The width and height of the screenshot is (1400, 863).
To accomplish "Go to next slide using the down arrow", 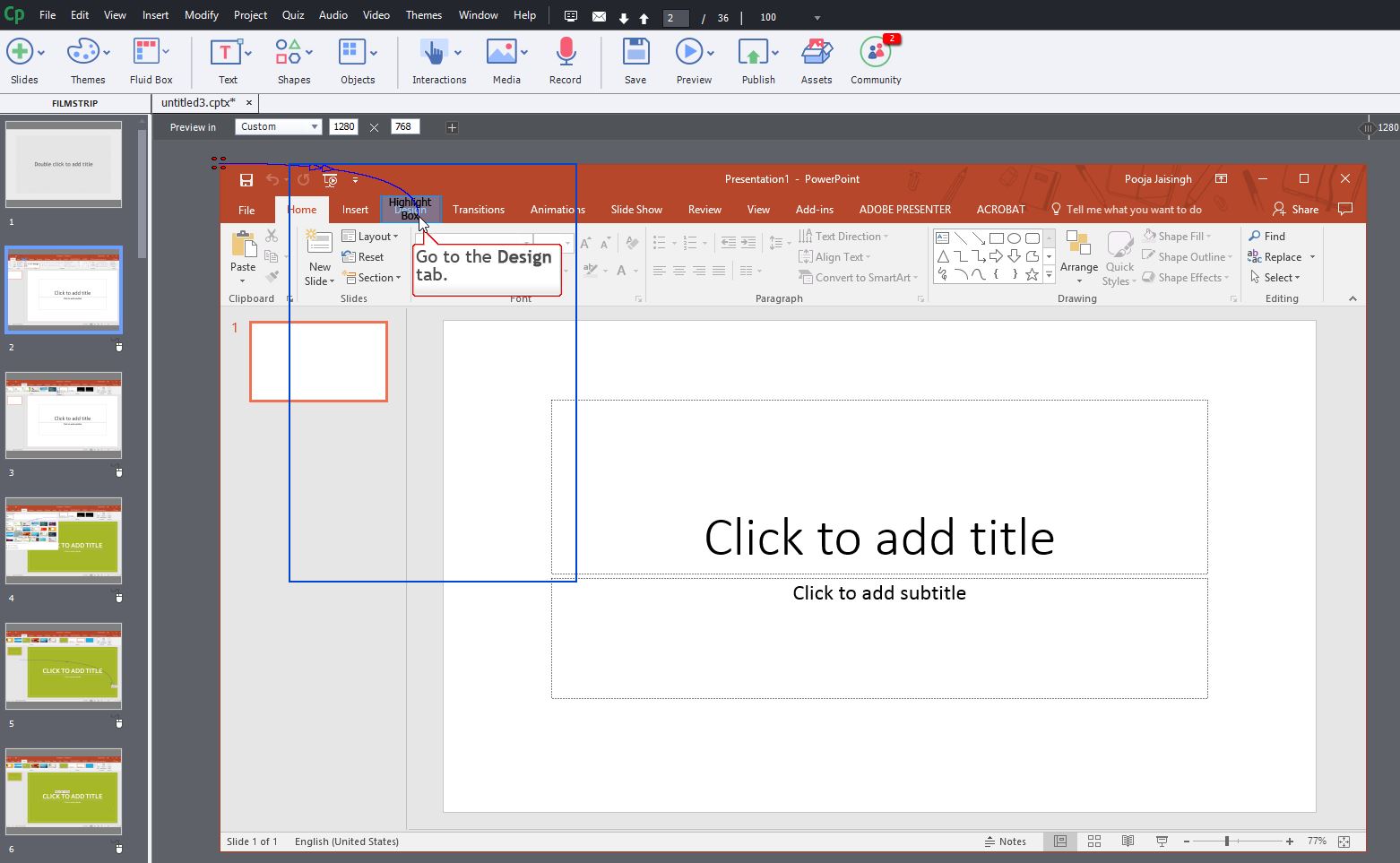I will coord(624,18).
